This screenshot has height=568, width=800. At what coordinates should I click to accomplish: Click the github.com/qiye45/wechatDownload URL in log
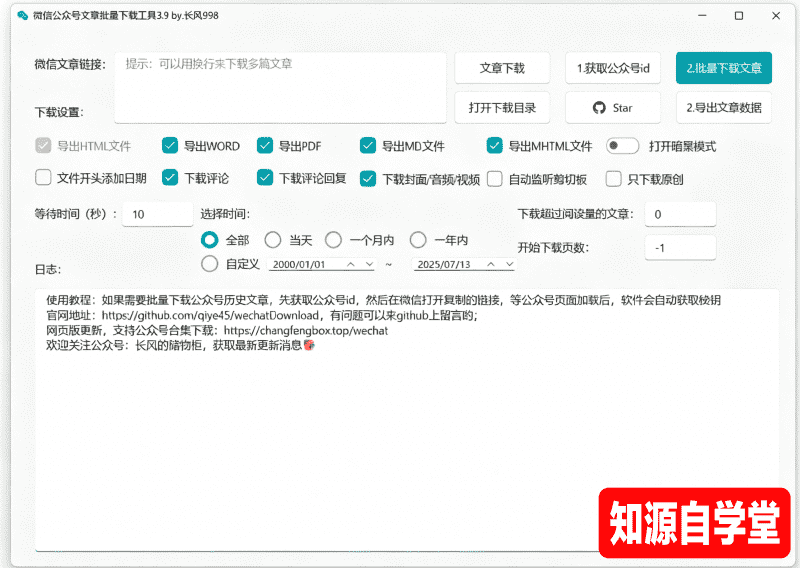point(210,315)
